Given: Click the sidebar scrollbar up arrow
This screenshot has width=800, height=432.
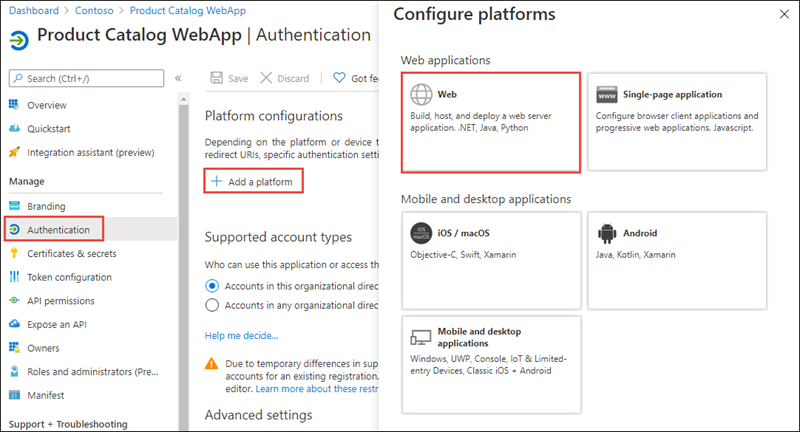Looking at the screenshot, I should click(x=184, y=99).
